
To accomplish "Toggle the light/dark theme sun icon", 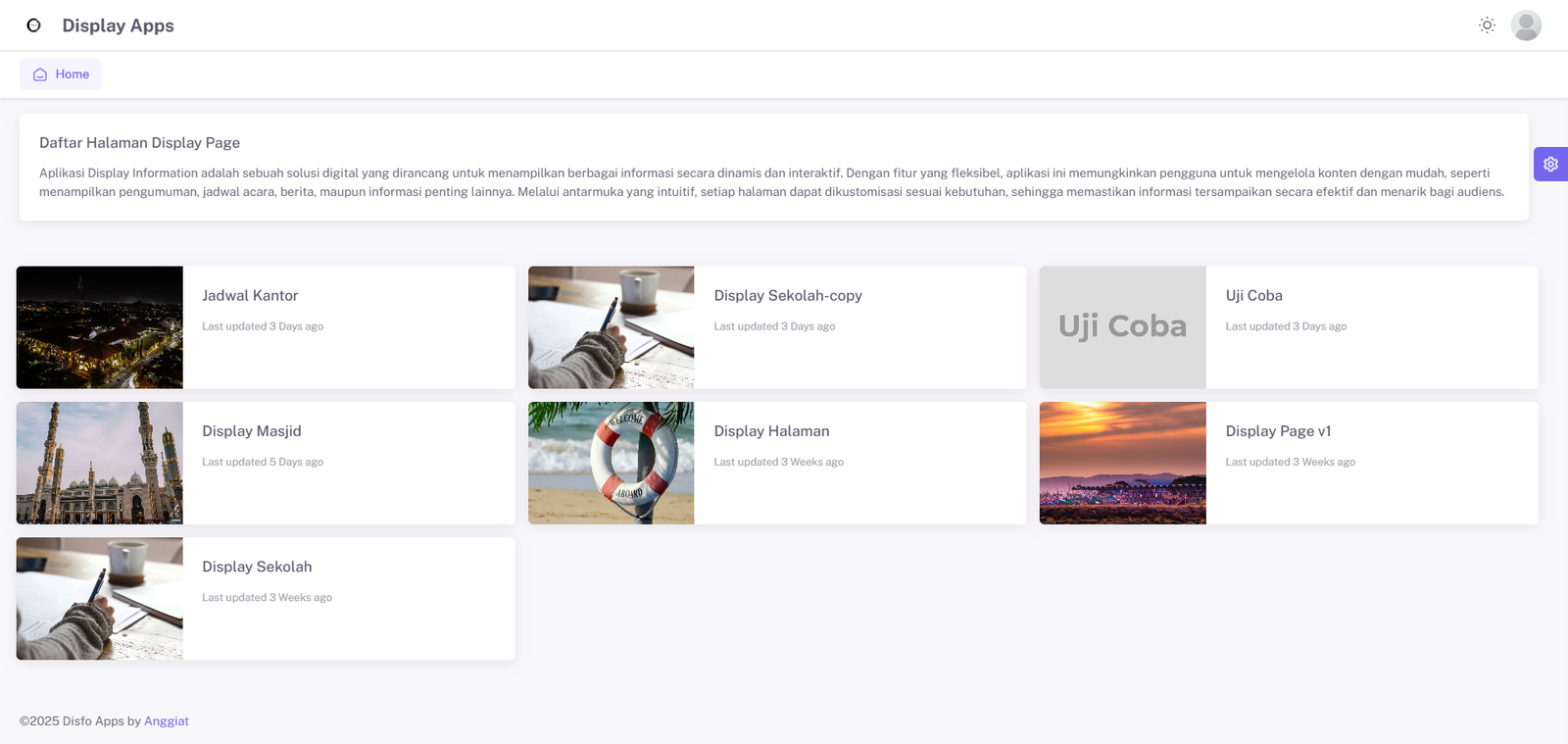I will click(x=1487, y=25).
